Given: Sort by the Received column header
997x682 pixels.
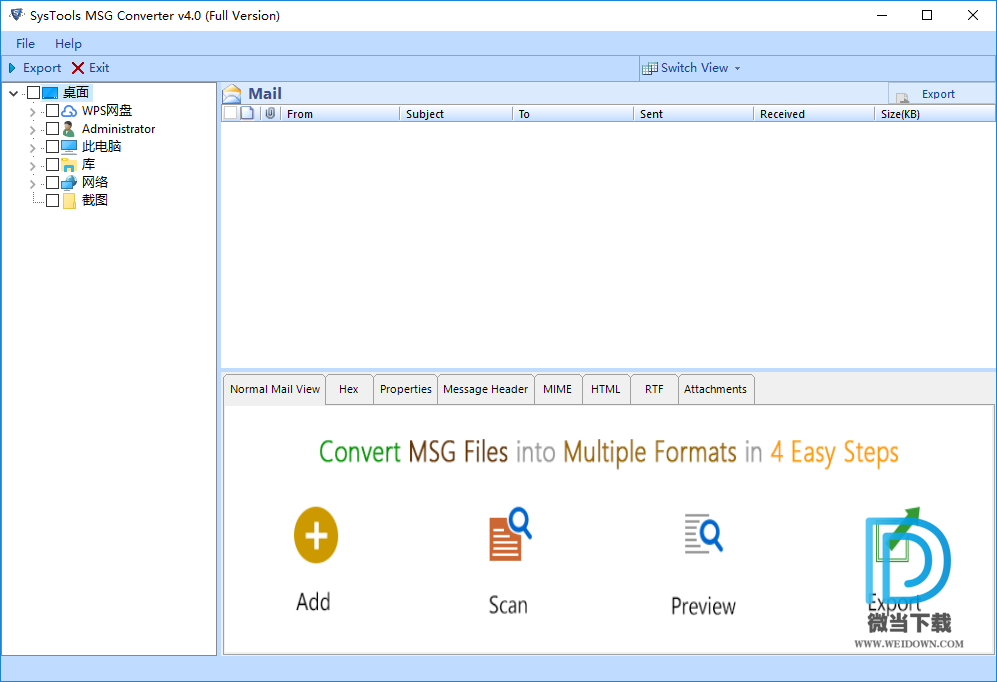Looking at the screenshot, I should [814, 114].
